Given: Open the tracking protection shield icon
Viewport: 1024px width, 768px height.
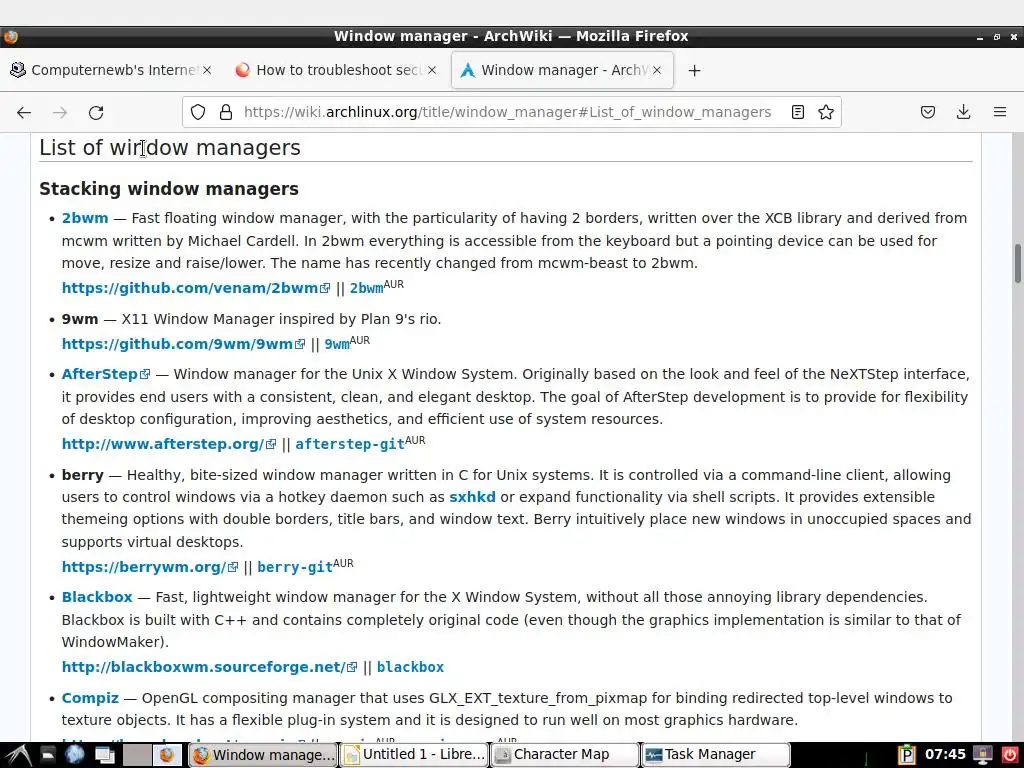Looking at the screenshot, I should [198, 112].
